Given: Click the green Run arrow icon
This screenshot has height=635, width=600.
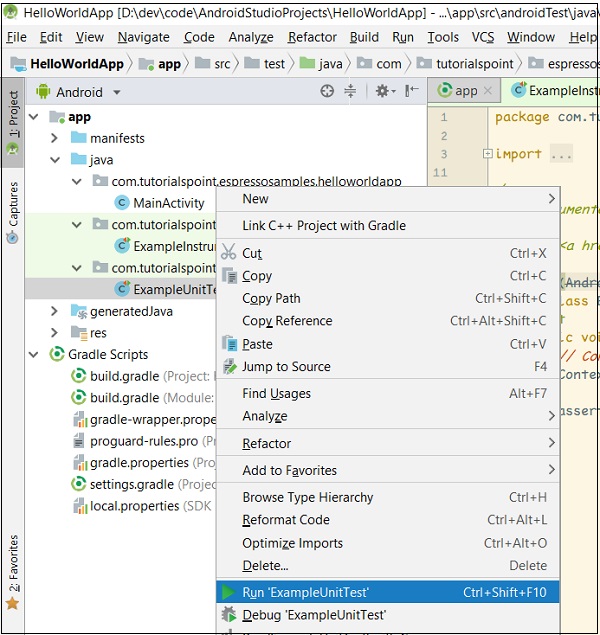Looking at the screenshot, I should click(229, 592).
